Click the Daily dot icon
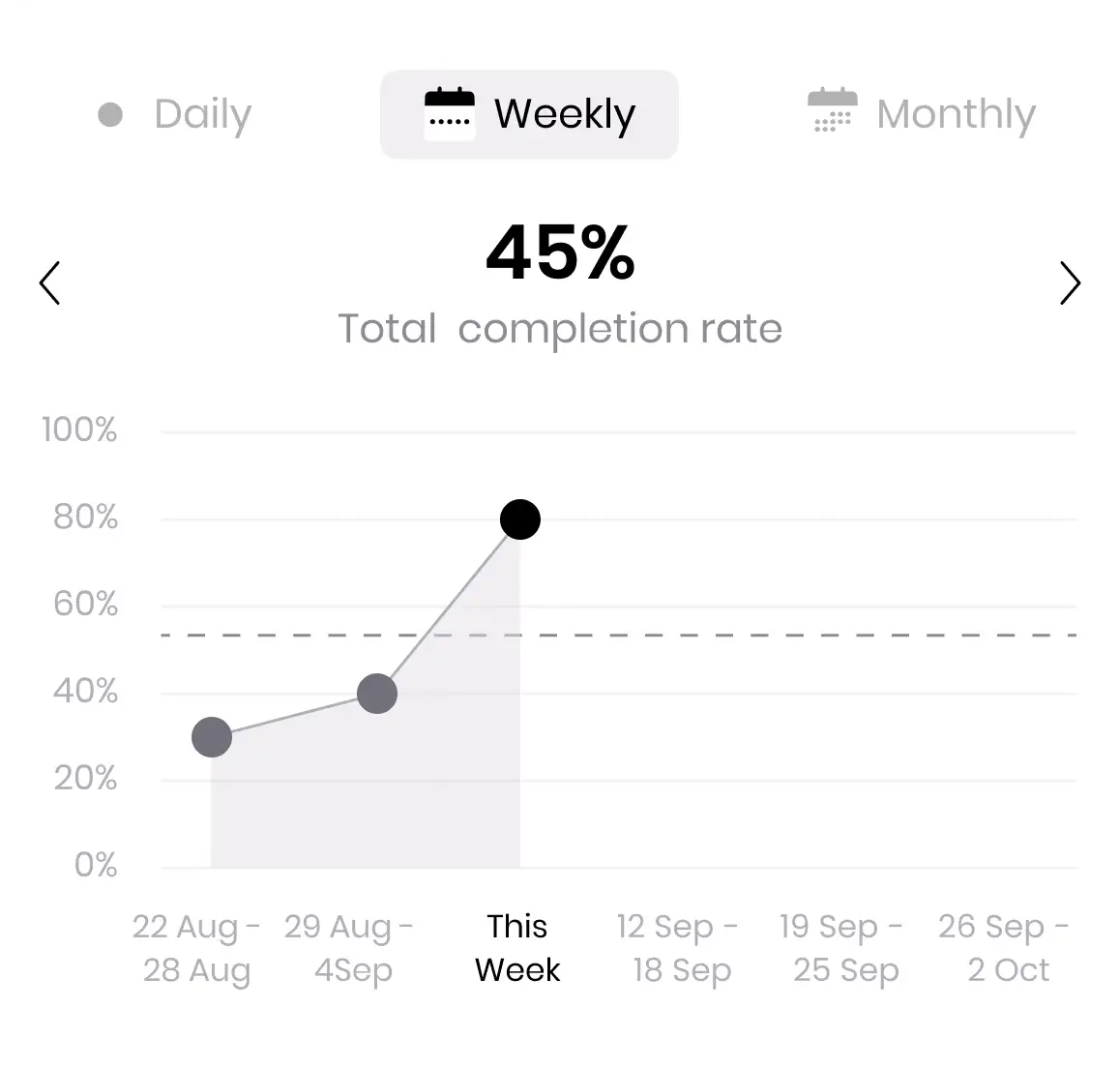 point(109,114)
